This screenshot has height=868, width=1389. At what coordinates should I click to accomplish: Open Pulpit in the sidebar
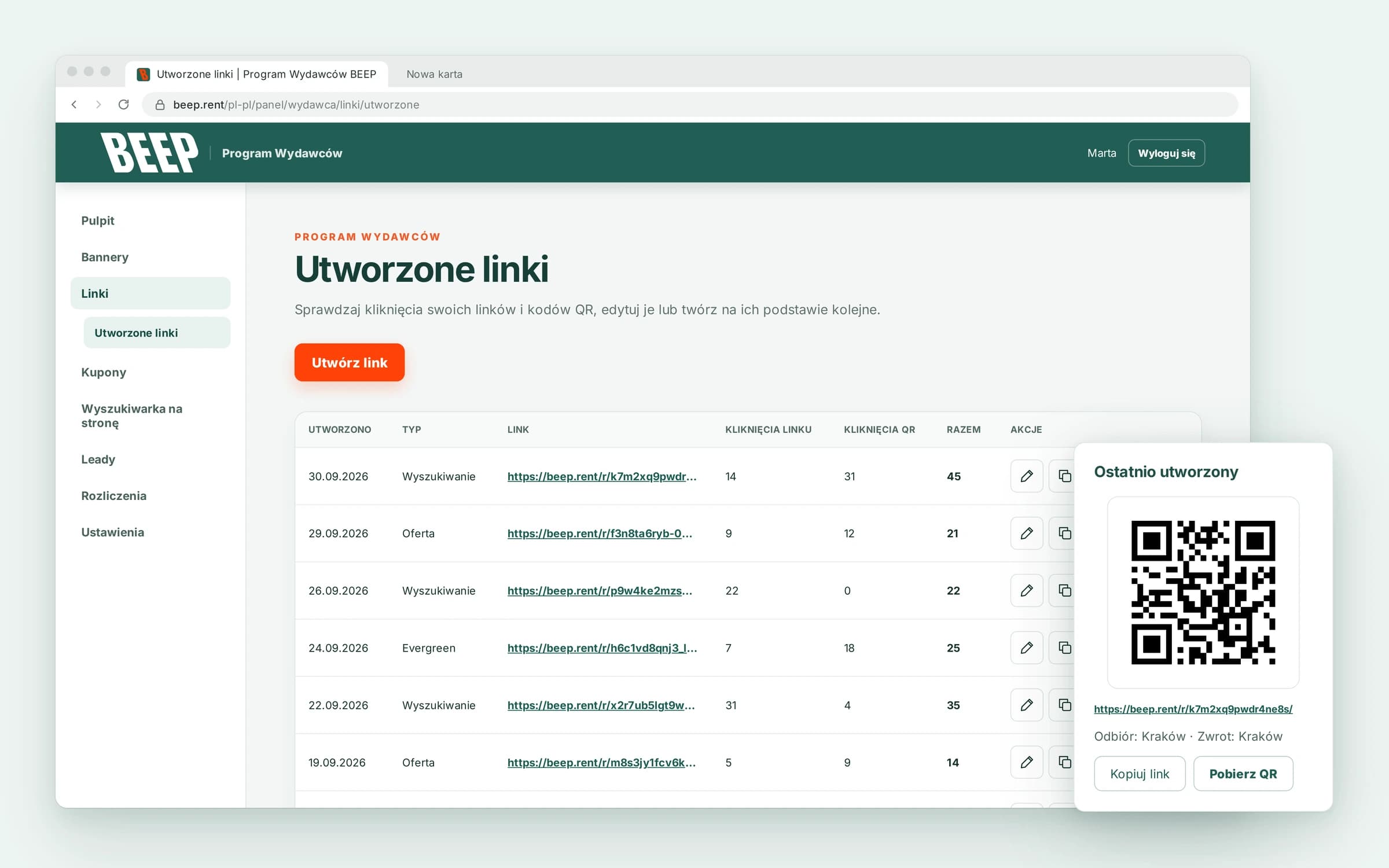pyautogui.click(x=150, y=220)
